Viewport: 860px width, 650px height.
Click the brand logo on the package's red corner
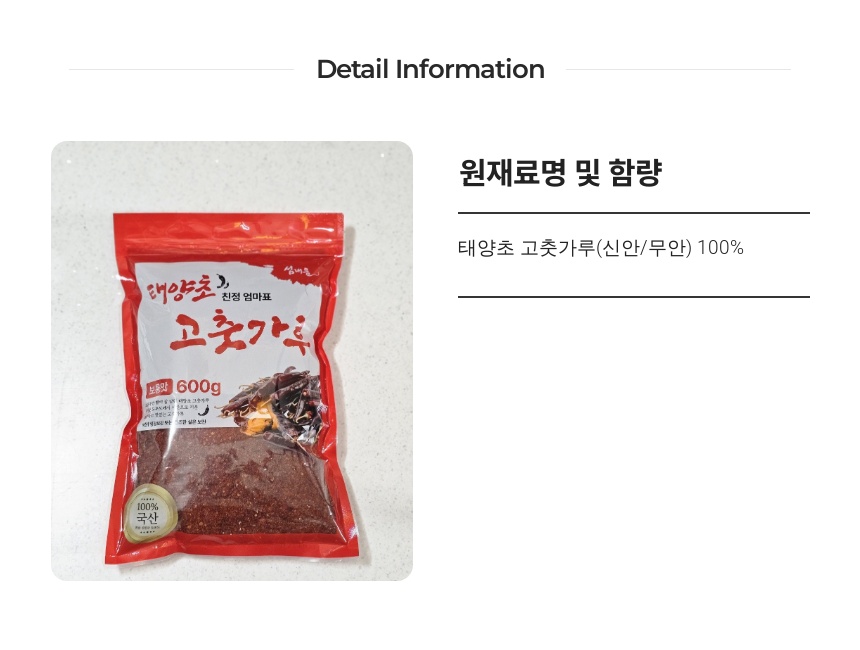pyautogui.click(x=298, y=270)
